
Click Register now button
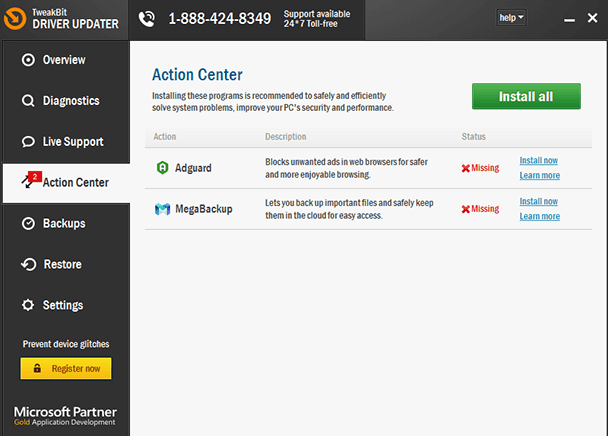coord(66,369)
